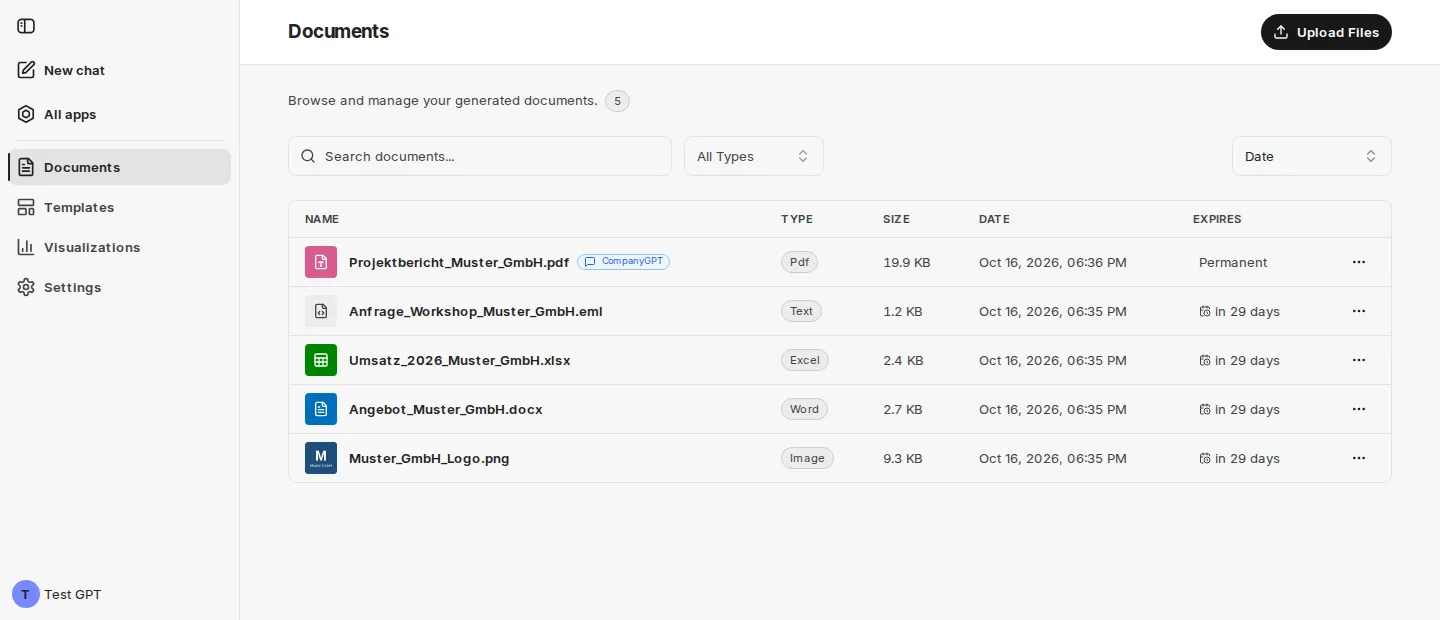Click the 9.3 KB size value
Screen dimensions: 1440x620
coord(903,458)
